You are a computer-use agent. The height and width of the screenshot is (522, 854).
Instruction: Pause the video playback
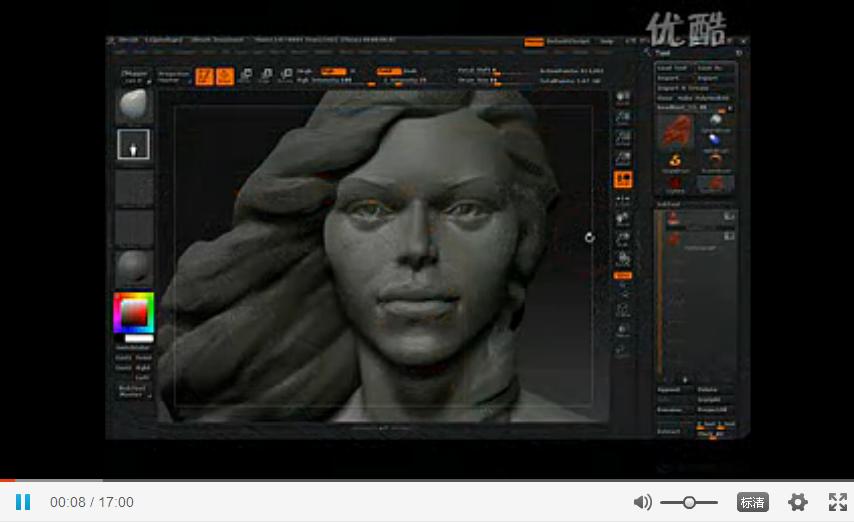pyautogui.click(x=23, y=502)
